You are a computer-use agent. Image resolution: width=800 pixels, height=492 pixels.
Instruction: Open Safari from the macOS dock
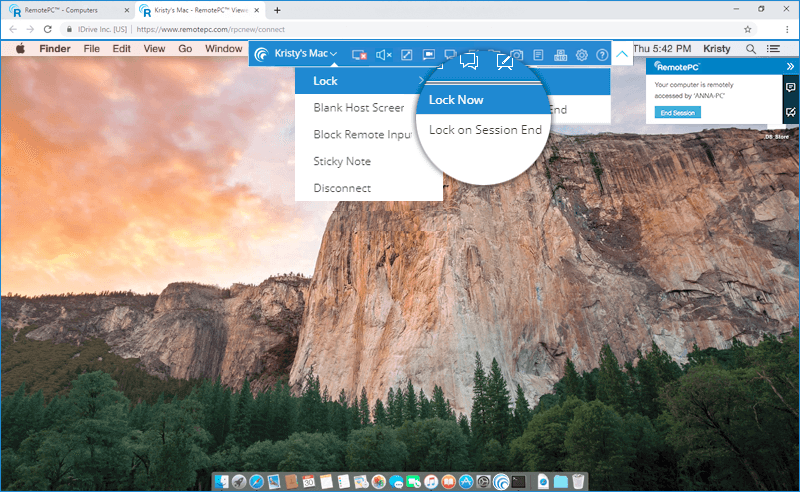[257, 481]
